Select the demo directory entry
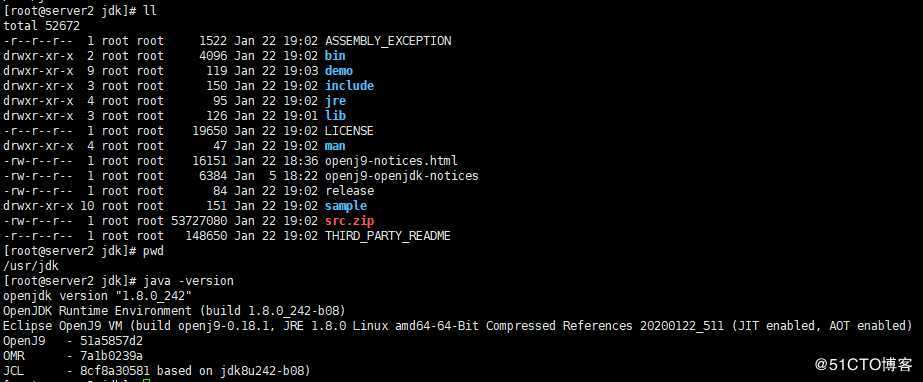This screenshot has width=923, height=382. 339,71
